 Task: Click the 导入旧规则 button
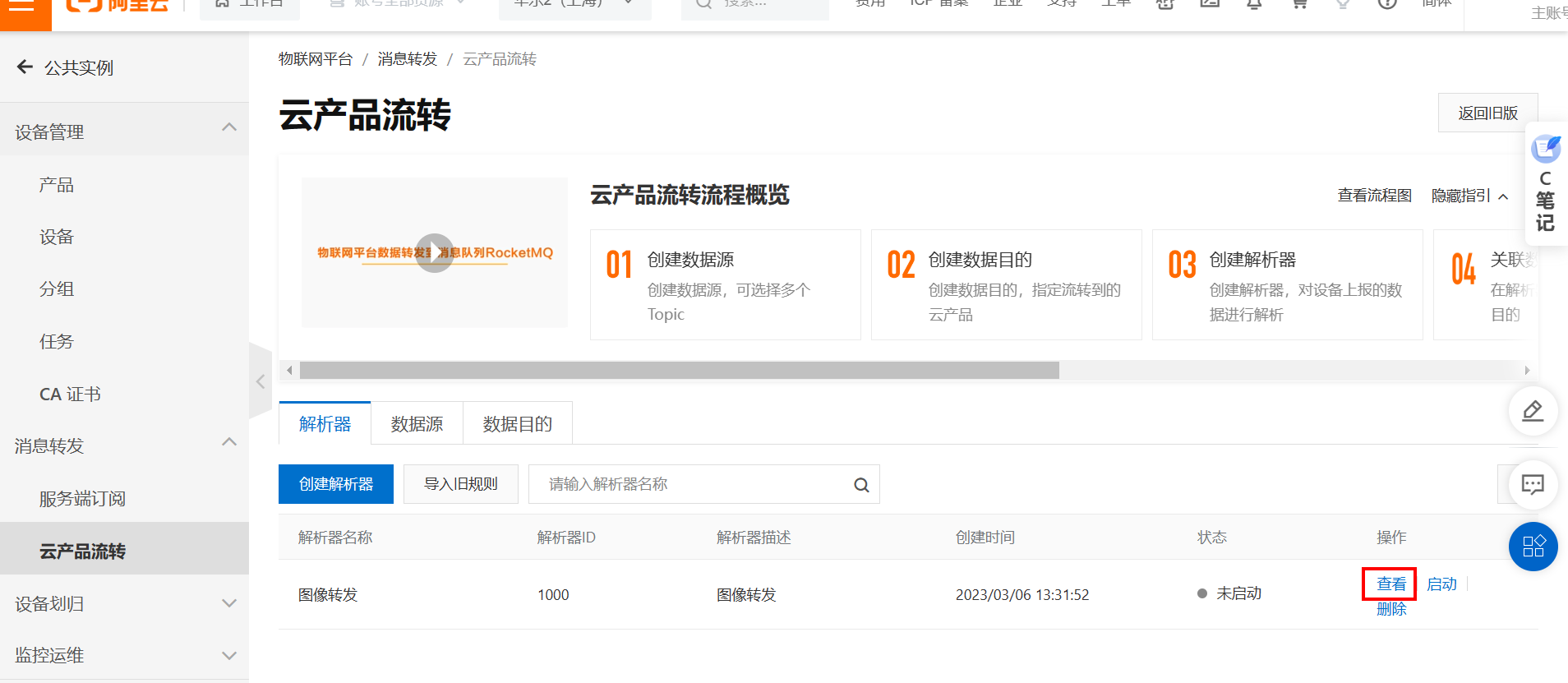click(461, 484)
